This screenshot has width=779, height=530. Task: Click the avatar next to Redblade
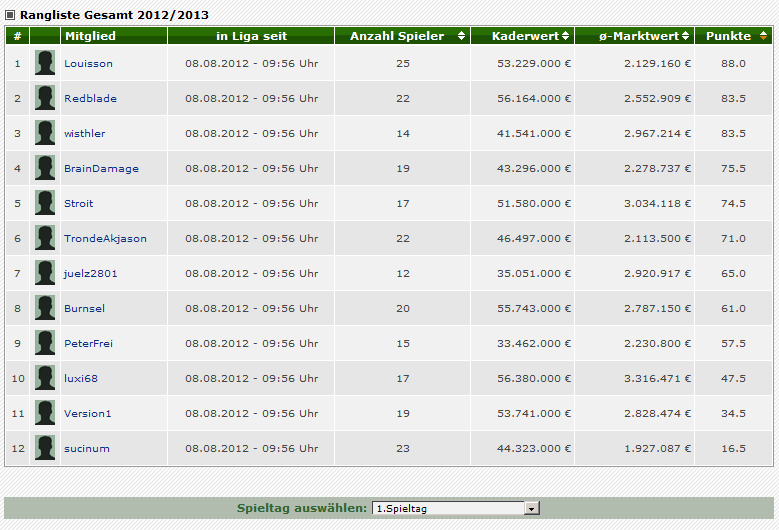coord(45,98)
